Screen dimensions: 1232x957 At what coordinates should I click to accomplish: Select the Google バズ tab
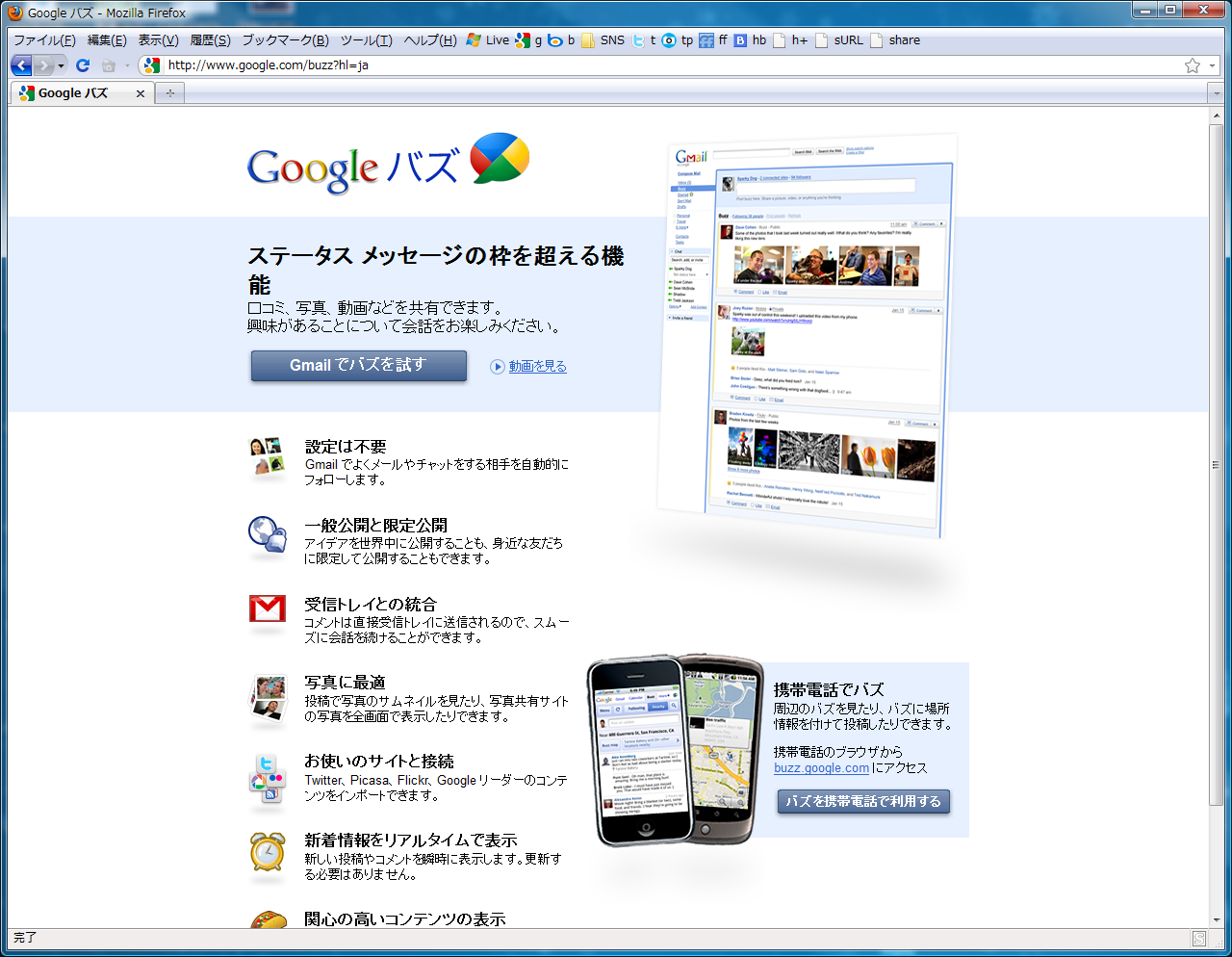click(x=82, y=93)
